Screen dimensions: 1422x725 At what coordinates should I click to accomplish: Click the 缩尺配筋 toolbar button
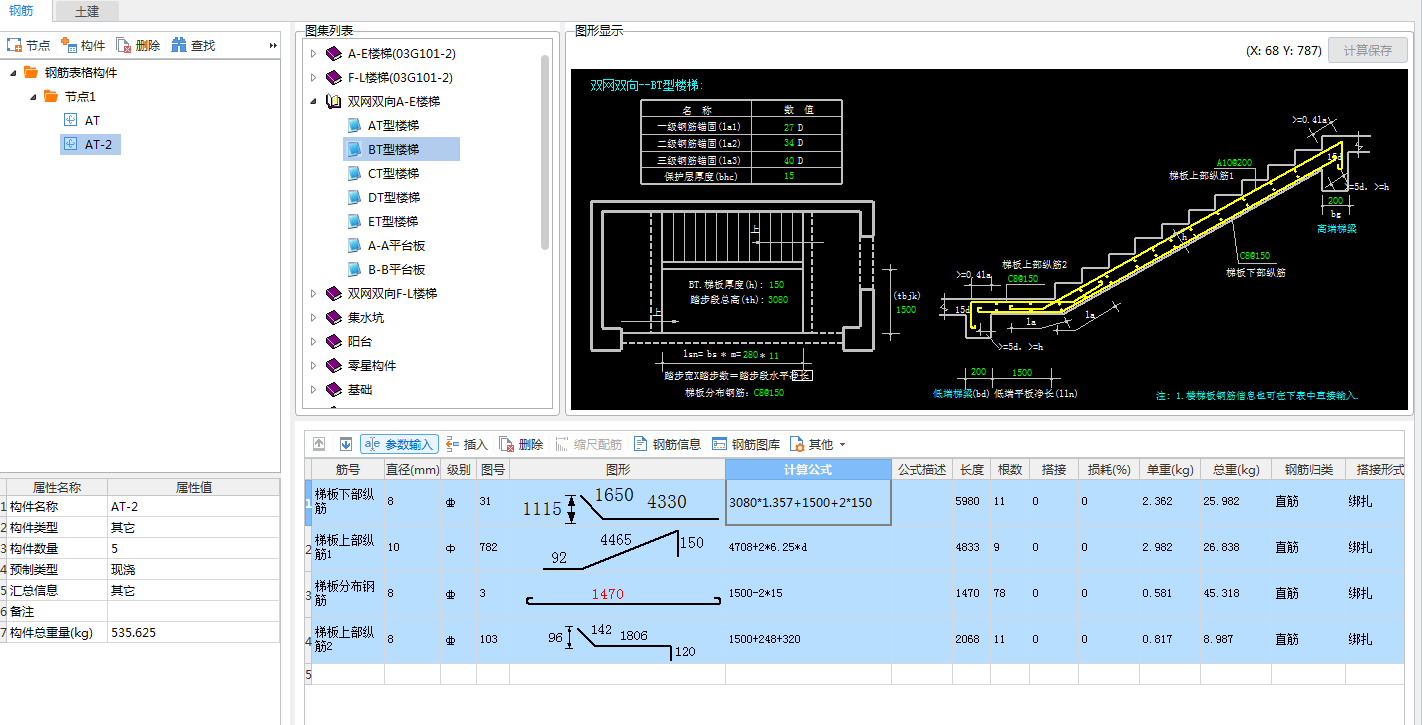tap(589, 444)
